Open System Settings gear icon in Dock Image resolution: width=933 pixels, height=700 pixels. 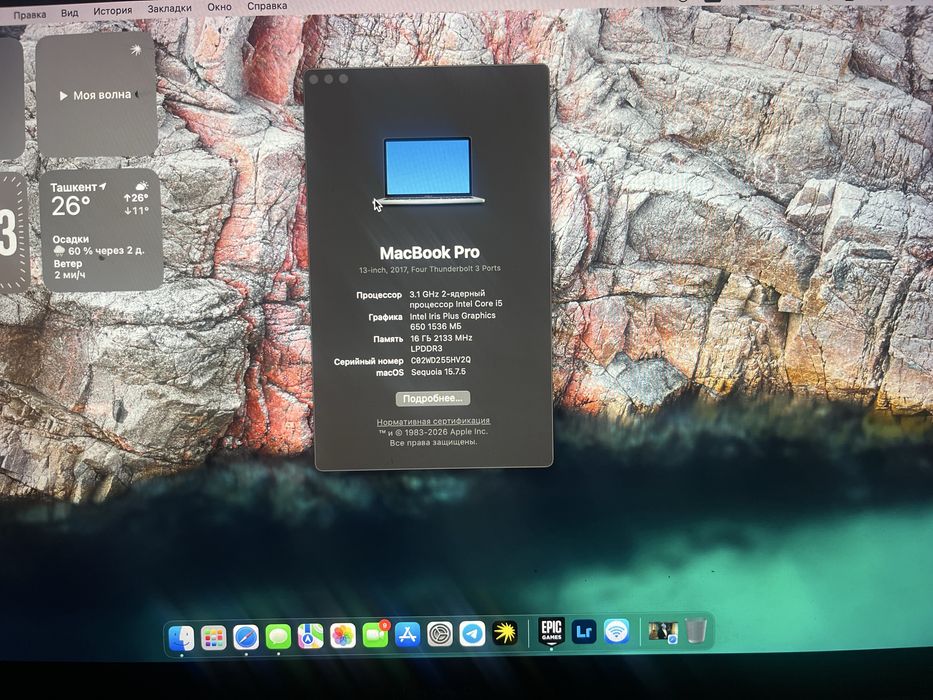point(440,634)
